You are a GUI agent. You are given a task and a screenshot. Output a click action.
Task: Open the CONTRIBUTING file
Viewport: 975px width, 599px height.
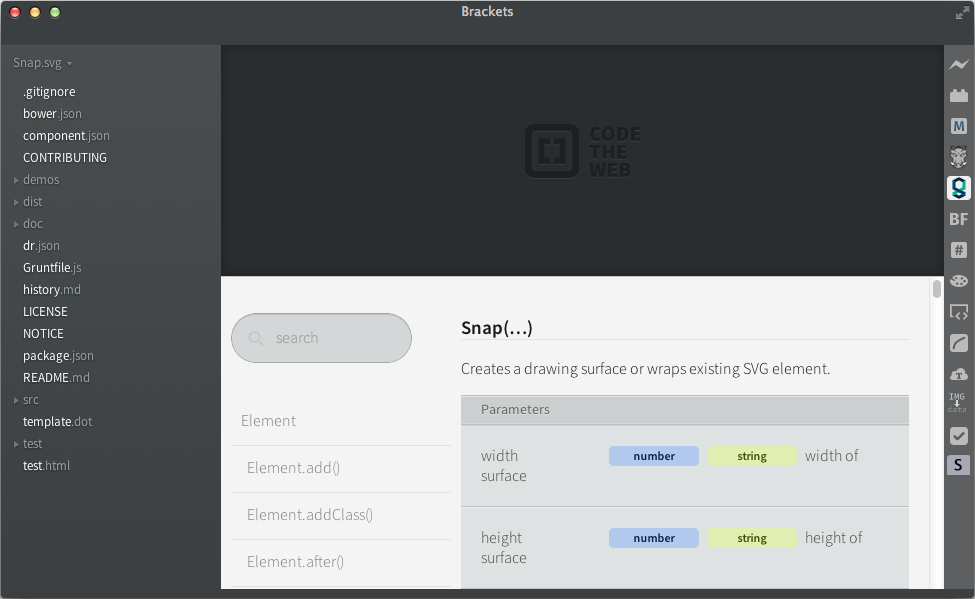65,157
